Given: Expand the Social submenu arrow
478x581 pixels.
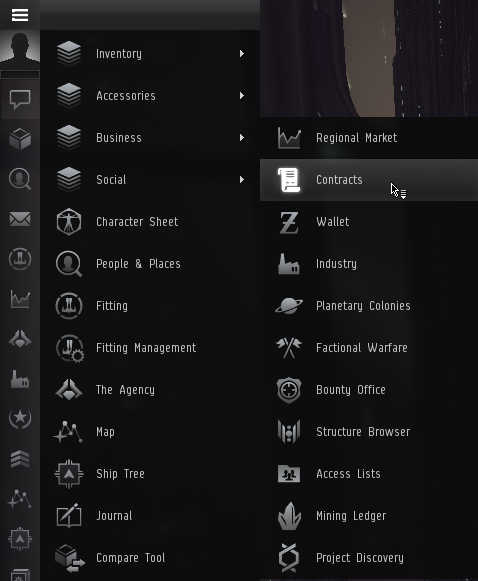Looking at the screenshot, I should pyautogui.click(x=242, y=180).
